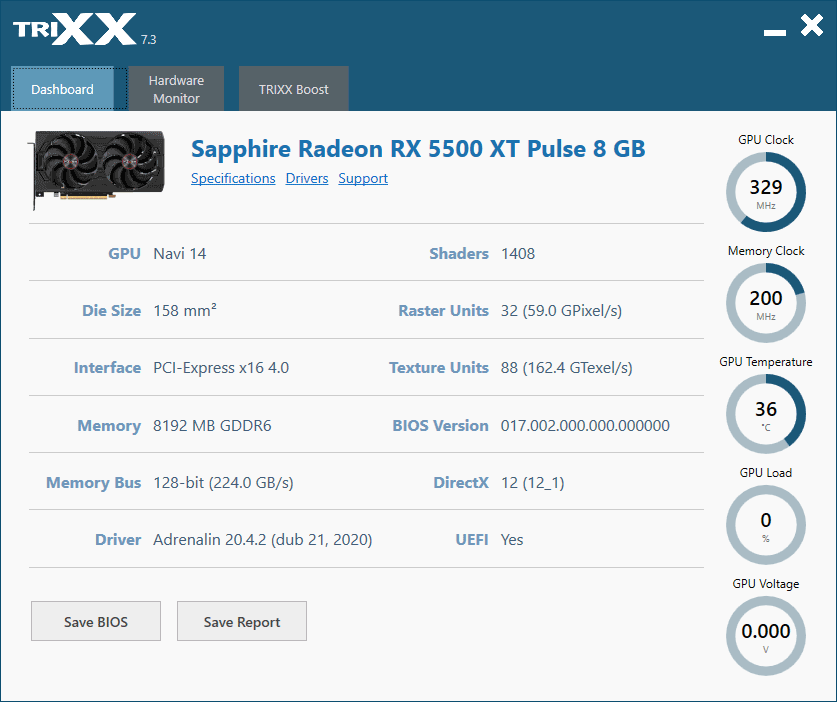Open the TRIXX Boost tab

click(294, 89)
